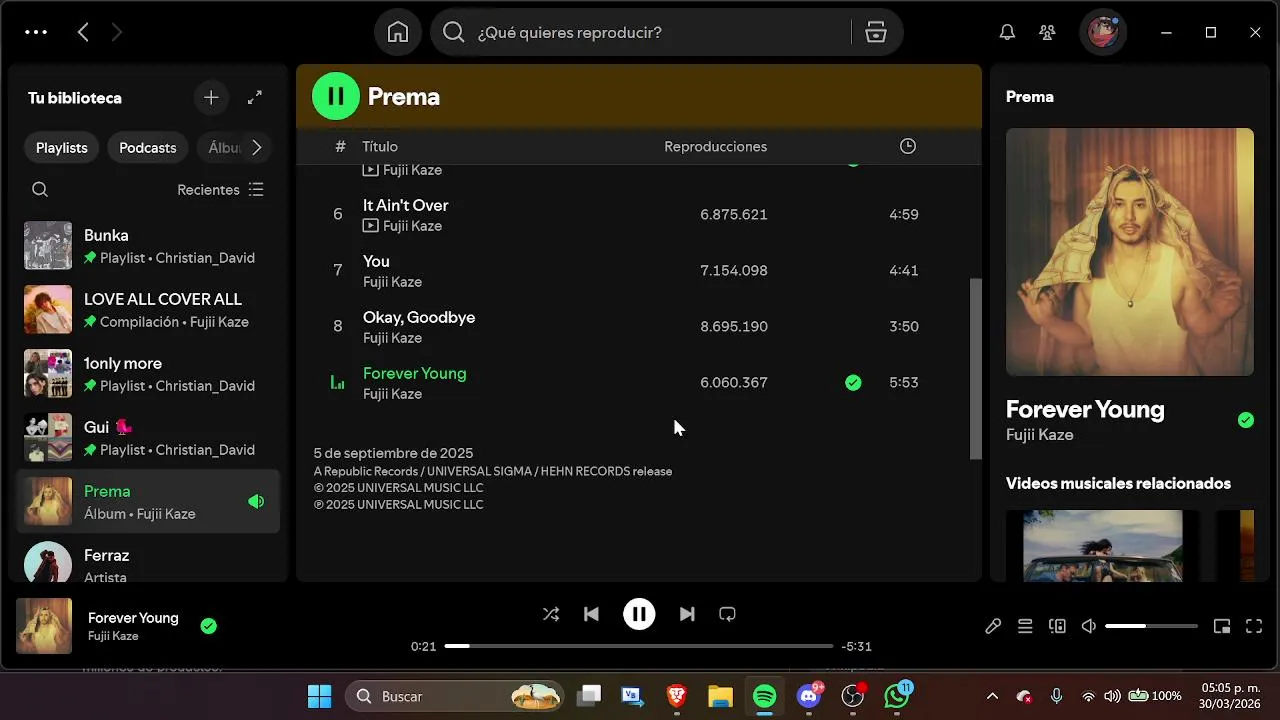Viewport: 1280px width, 720px height.
Task: Open Fujii Kaze link under Okay, Goodbye
Action: pyautogui.click(x=392, y=338)
